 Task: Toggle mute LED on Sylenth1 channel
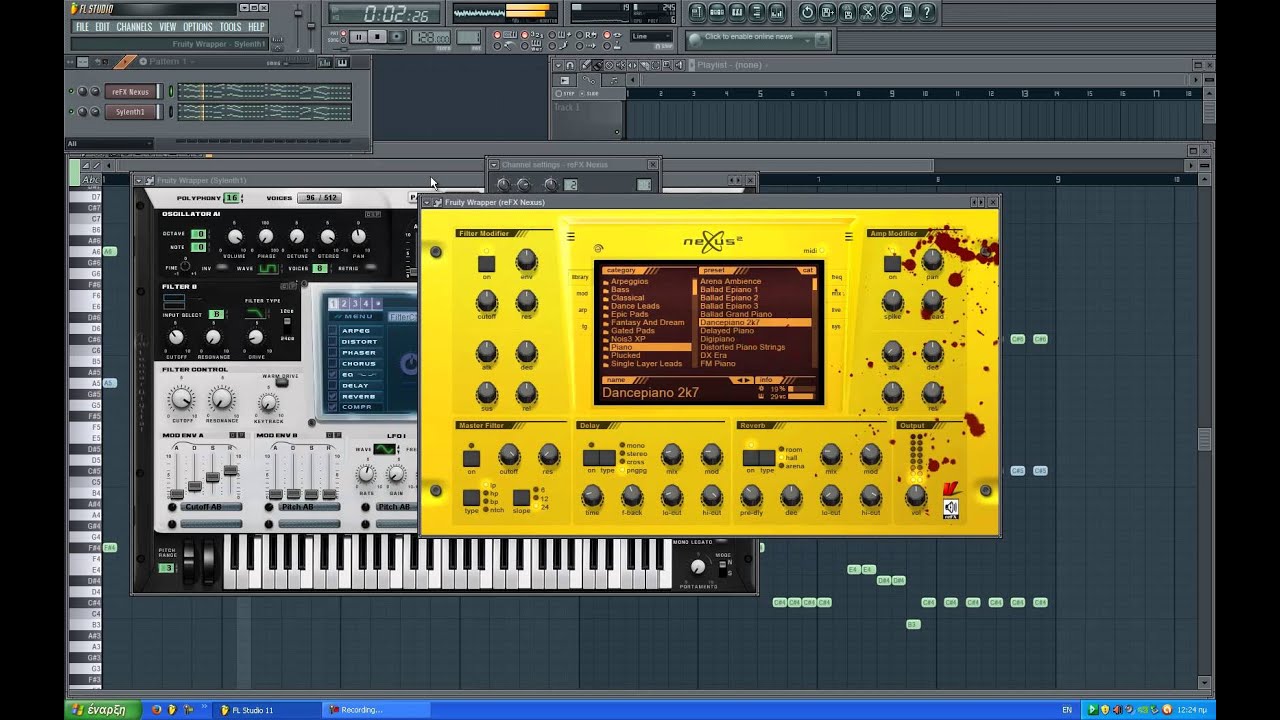(71, 112)
